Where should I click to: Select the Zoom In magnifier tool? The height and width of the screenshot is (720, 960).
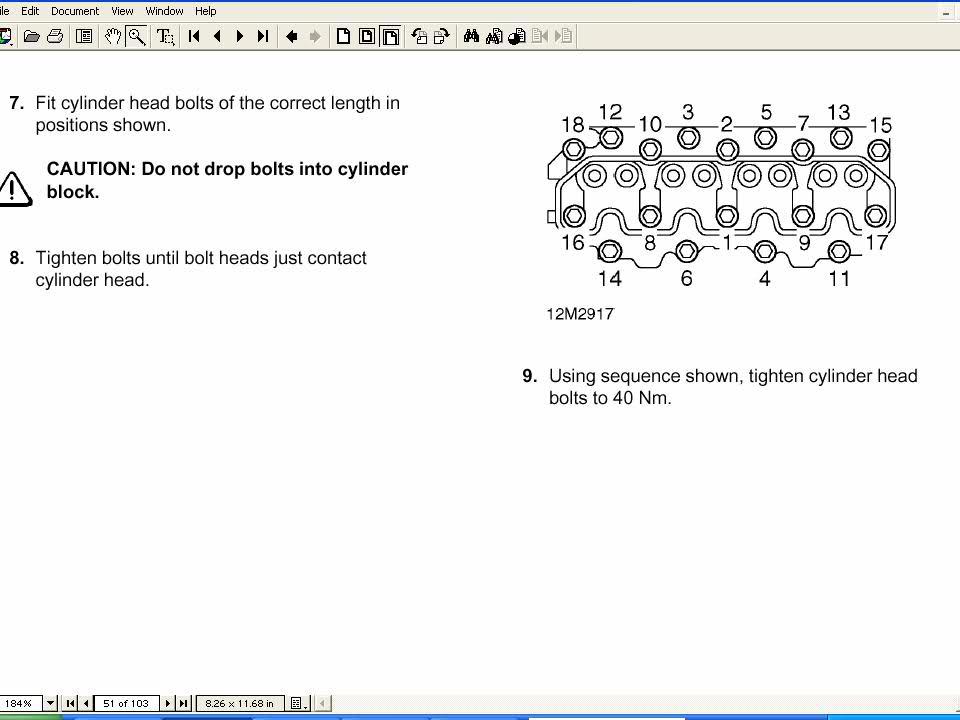(137, 37)
